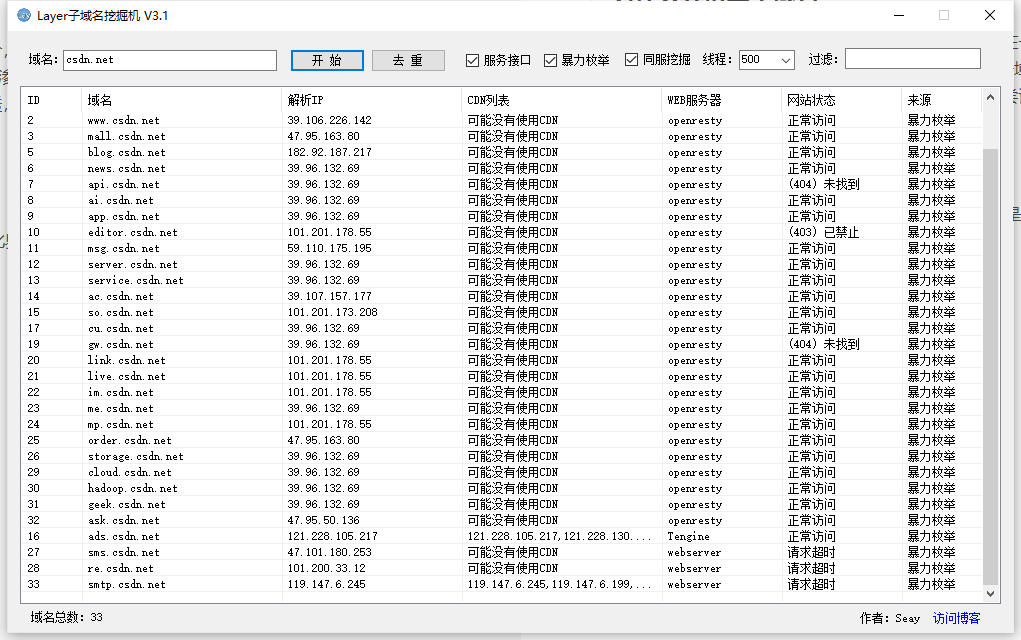1021x640 pixels.
Task: Click the IP 39.107.157.177 cell
Action: tap(329, 296)
